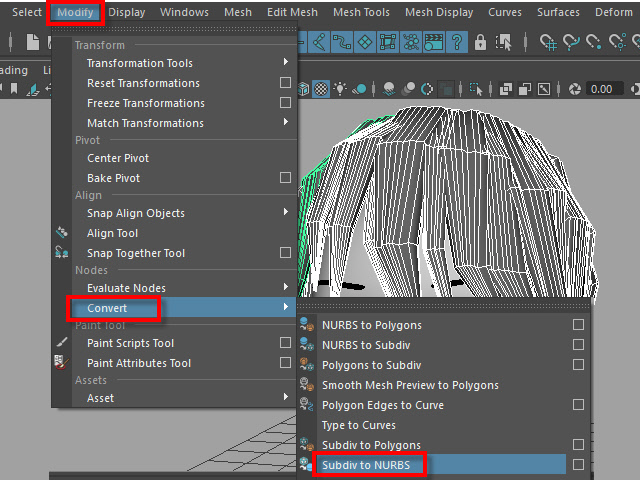The width and height of the screenshot is (640, 480).
Task: Open Bake Pivot option box
Action: [286, 178]
